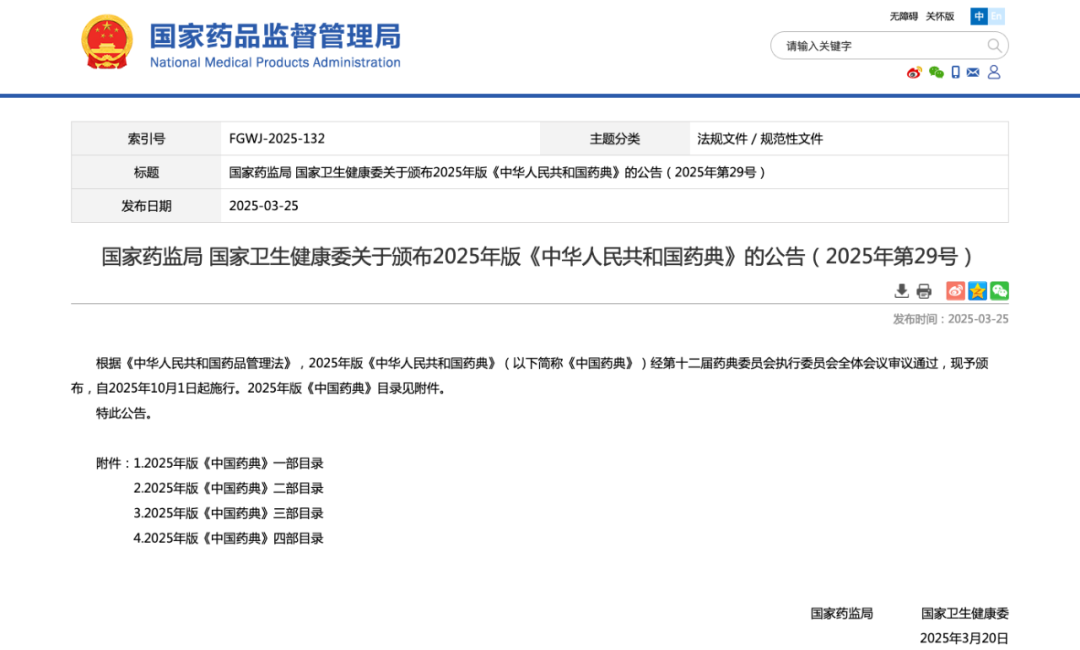Download the announcement via download icon

pyautogui.click(x=901, y=291)
